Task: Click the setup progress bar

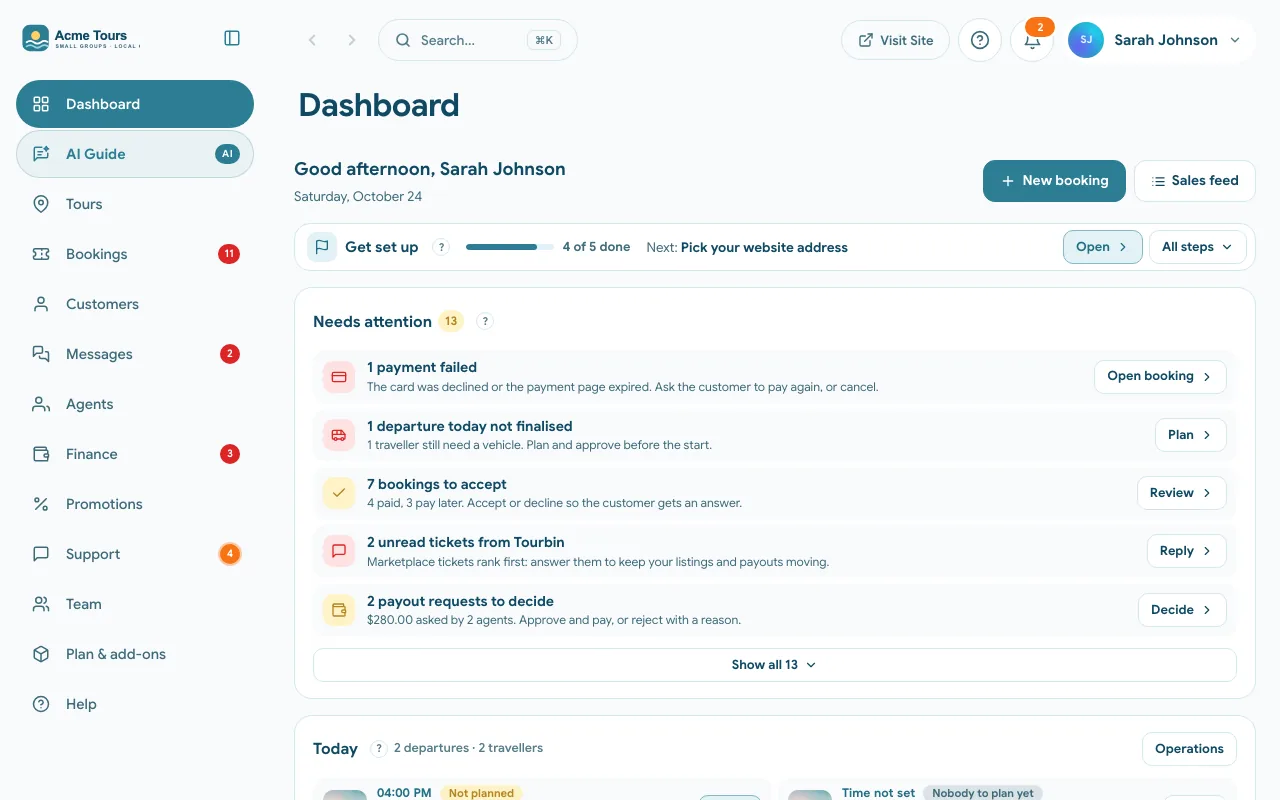Action: [x=510, y=247]
